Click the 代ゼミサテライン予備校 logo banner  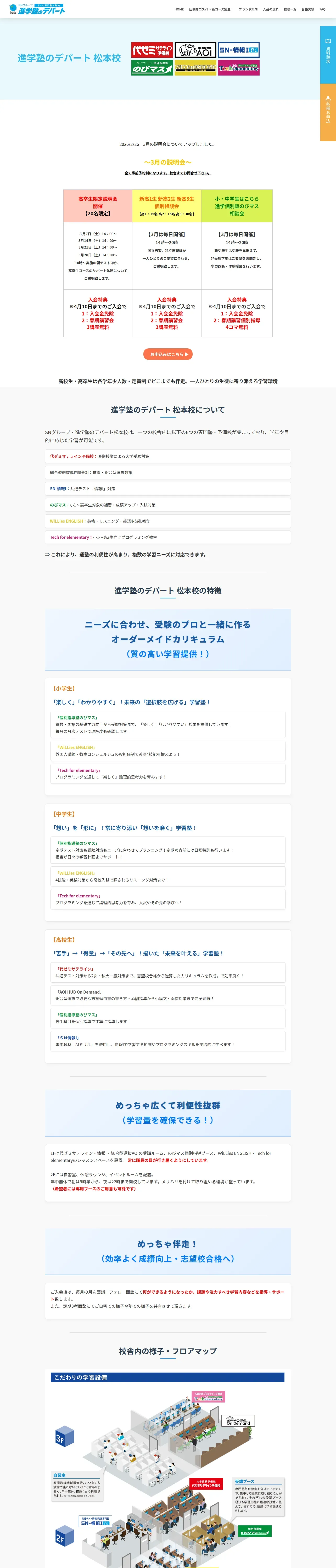coord(152,50)
